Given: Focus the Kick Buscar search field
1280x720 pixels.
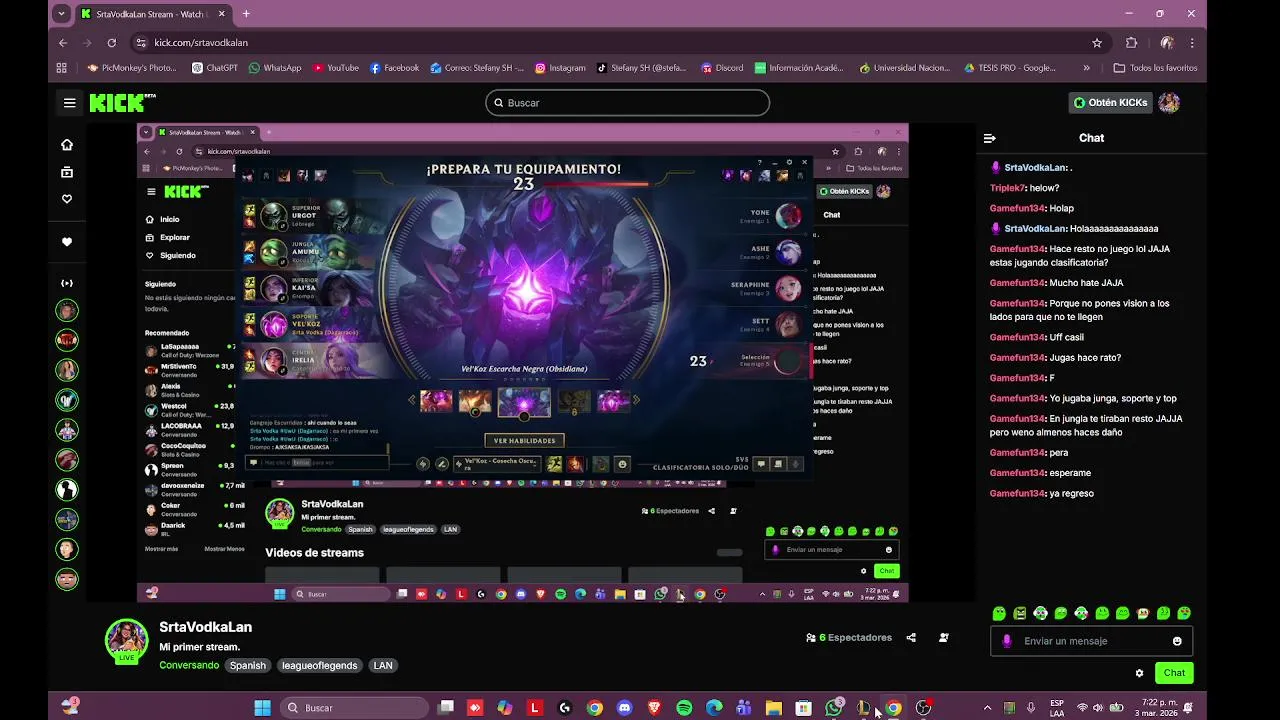Looking at the screenshot, I should [627, 103].
